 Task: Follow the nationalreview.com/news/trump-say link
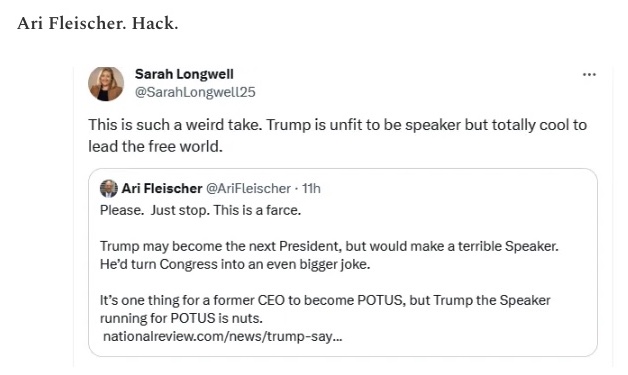(223, 336)
